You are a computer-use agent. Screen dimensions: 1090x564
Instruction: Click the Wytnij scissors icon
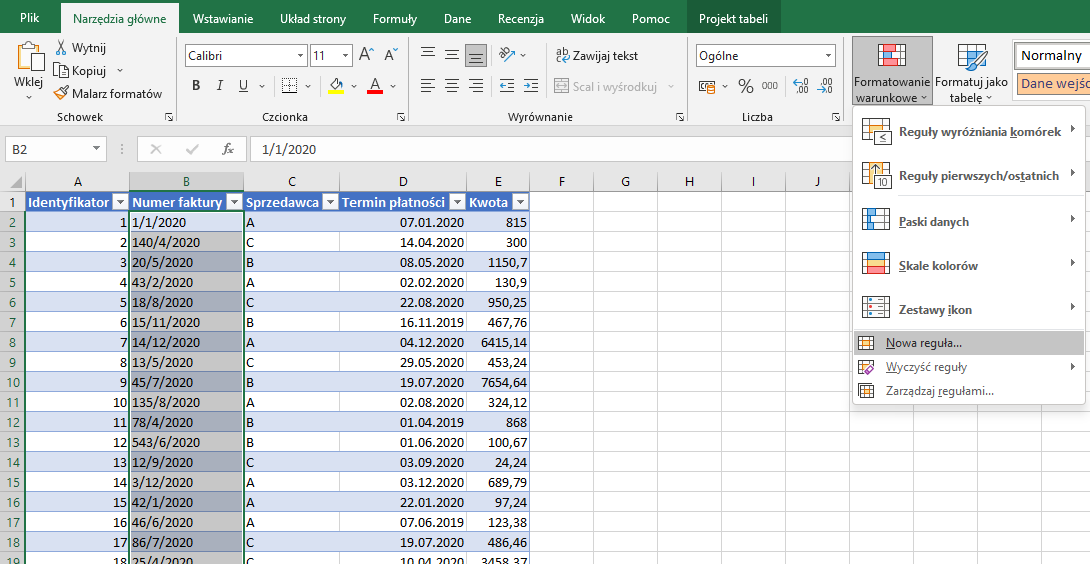pos(62,48)
